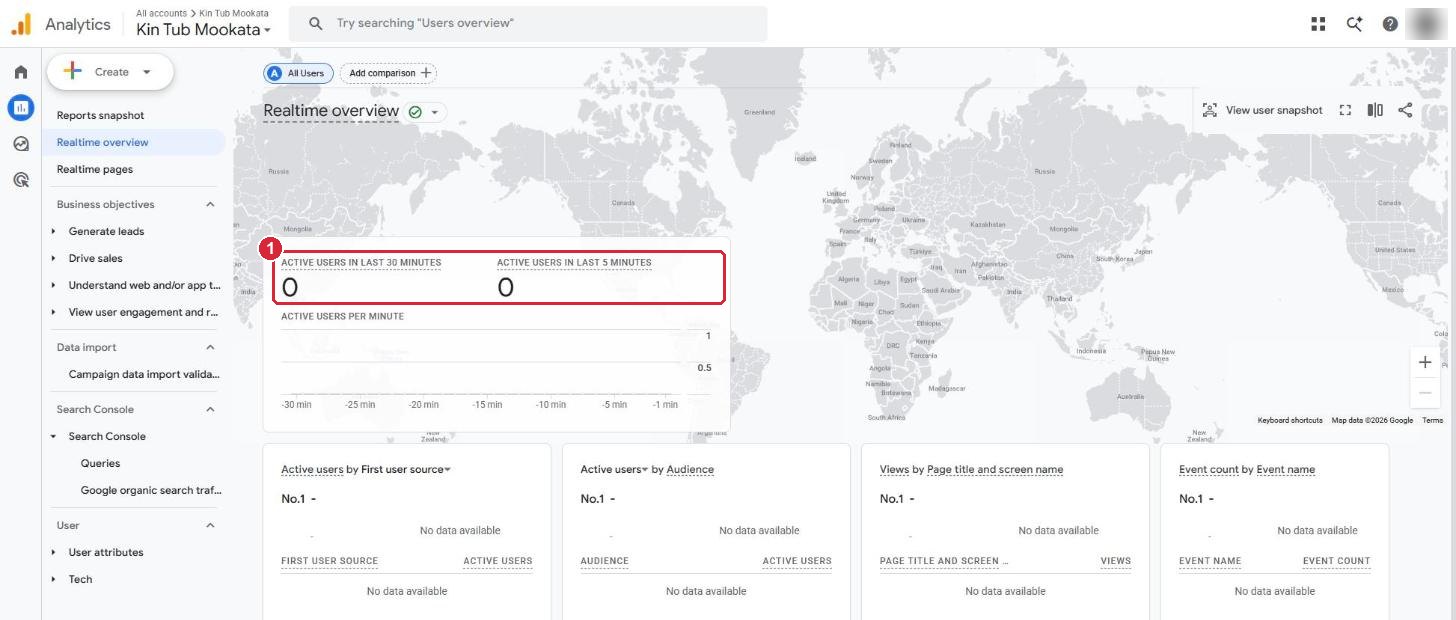
Task: Click AUDIENCE column header
Action: [x=604, y=561]
